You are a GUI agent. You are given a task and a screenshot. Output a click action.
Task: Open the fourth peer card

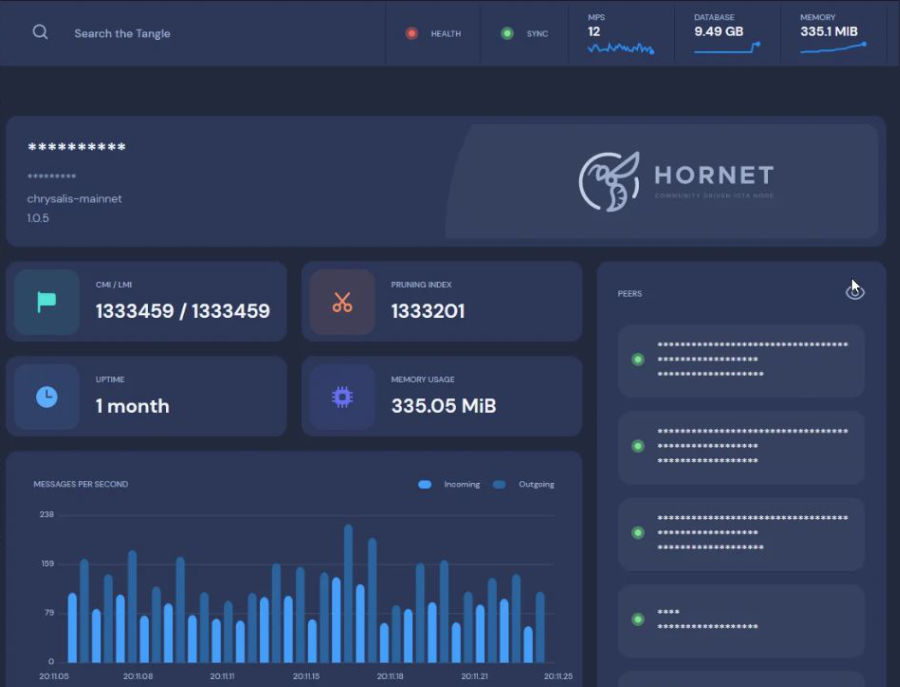[741, 620]
